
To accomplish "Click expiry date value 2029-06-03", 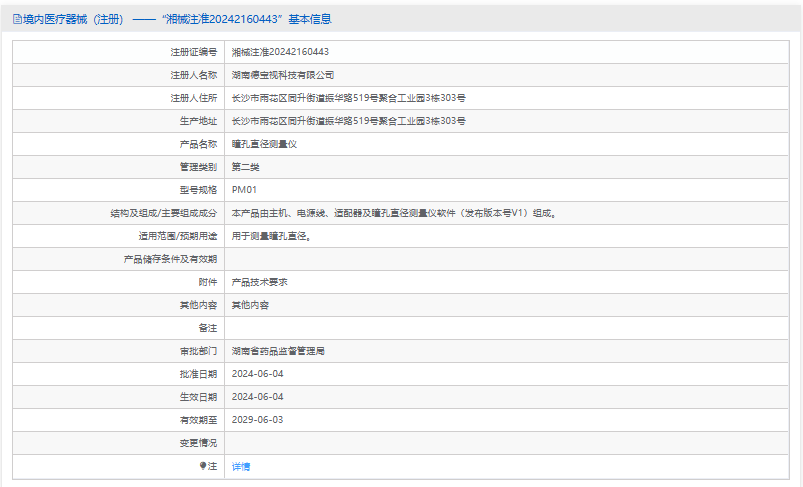I will coord(258,420).
